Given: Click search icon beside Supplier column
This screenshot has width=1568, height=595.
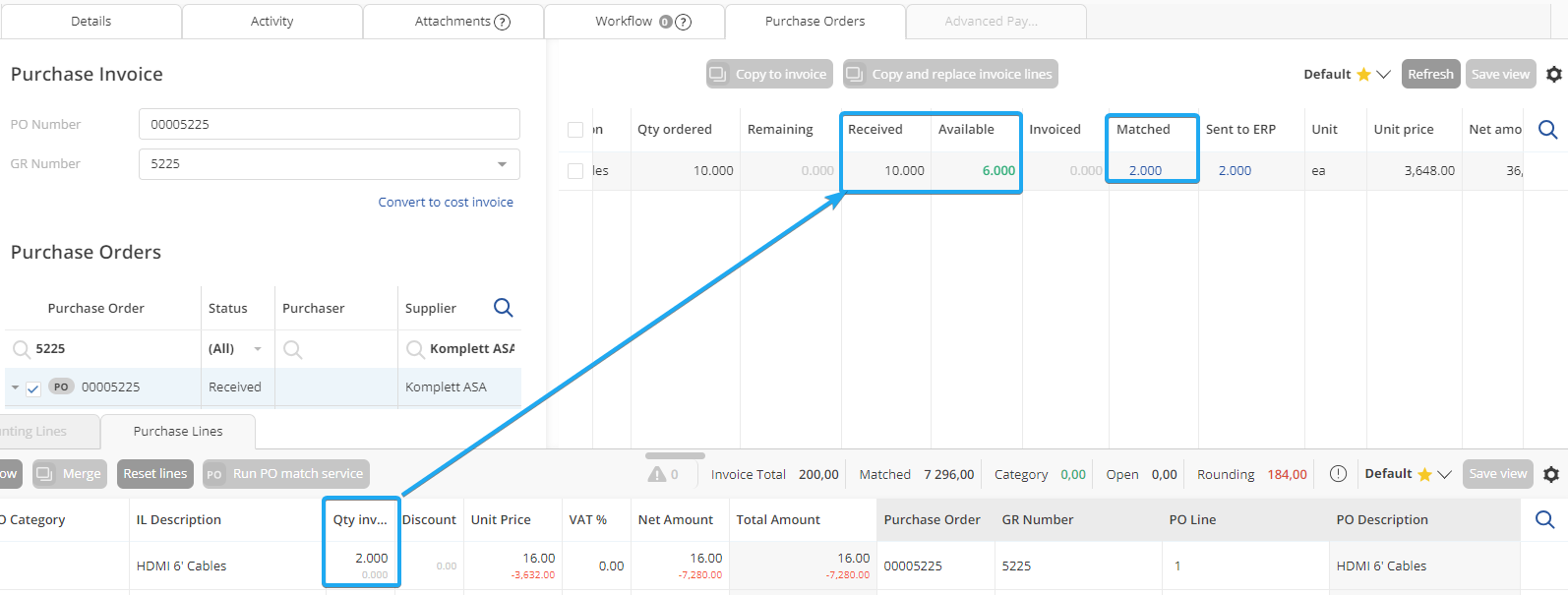Looking at the screenshot, I should [x=503, y=308].
